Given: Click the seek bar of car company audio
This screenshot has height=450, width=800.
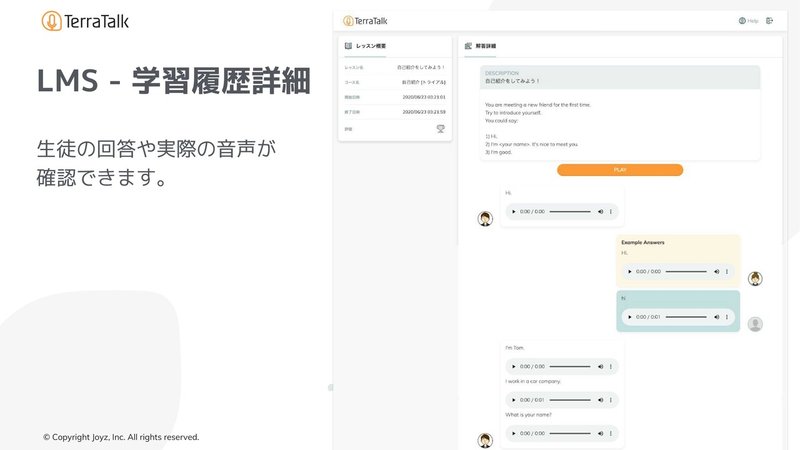Looking at the screenshot, I should 570,400.
